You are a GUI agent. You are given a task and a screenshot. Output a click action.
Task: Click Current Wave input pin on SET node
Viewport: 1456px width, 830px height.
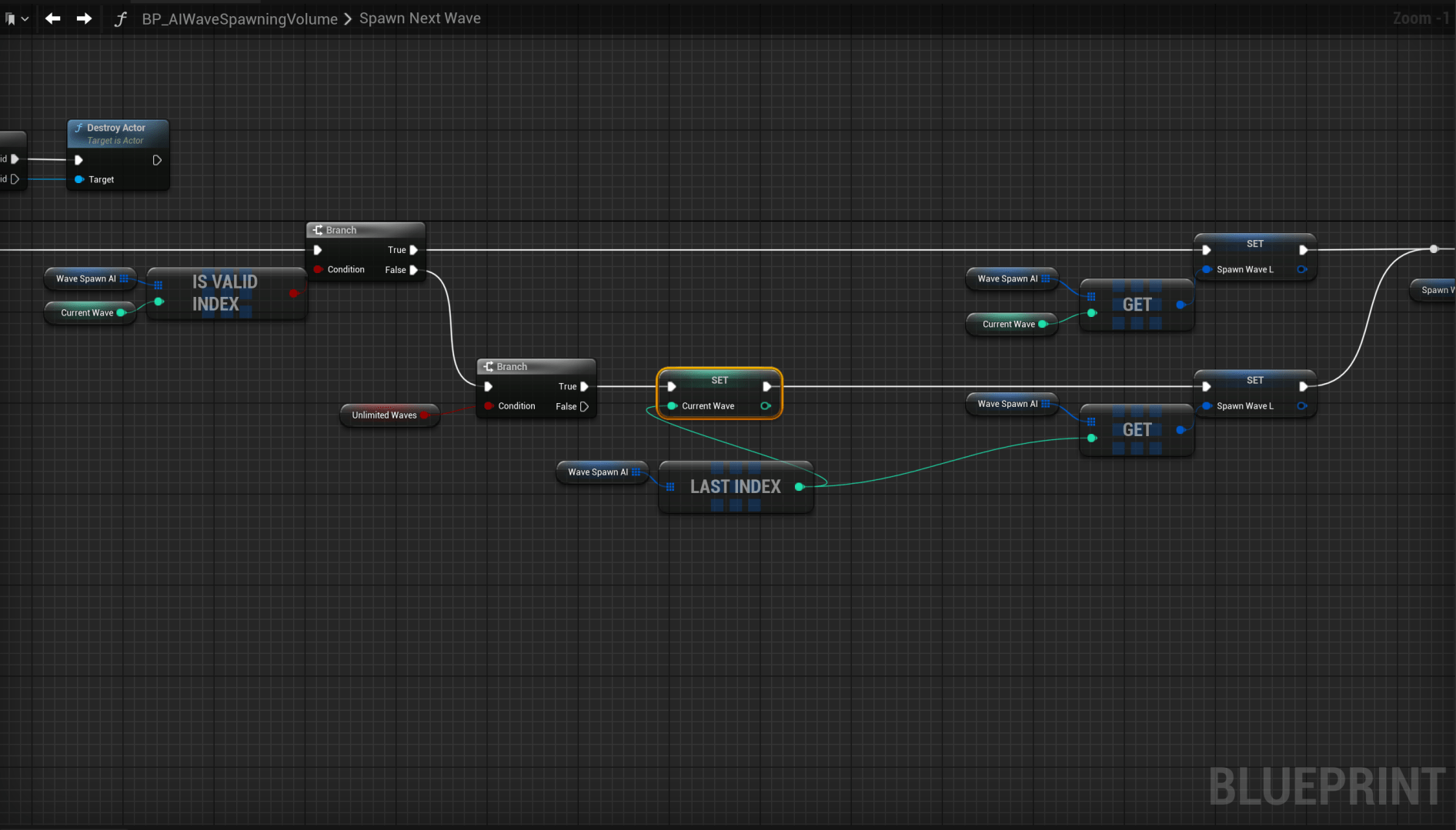coord(672,406)
